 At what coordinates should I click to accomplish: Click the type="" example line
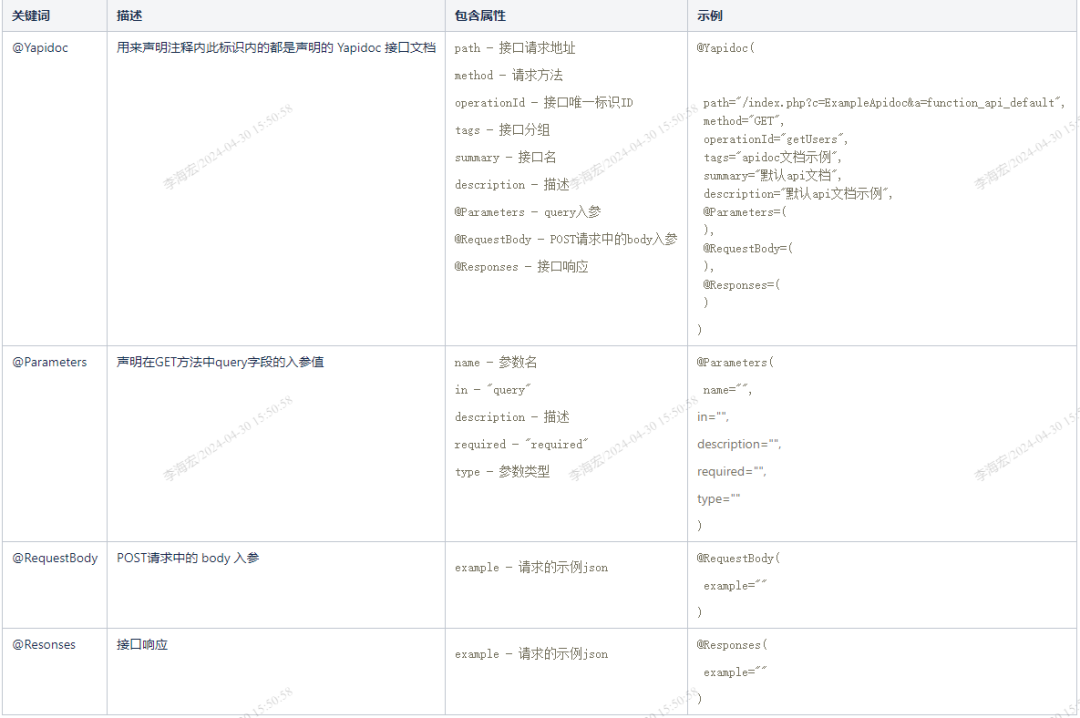click(718, 499)
